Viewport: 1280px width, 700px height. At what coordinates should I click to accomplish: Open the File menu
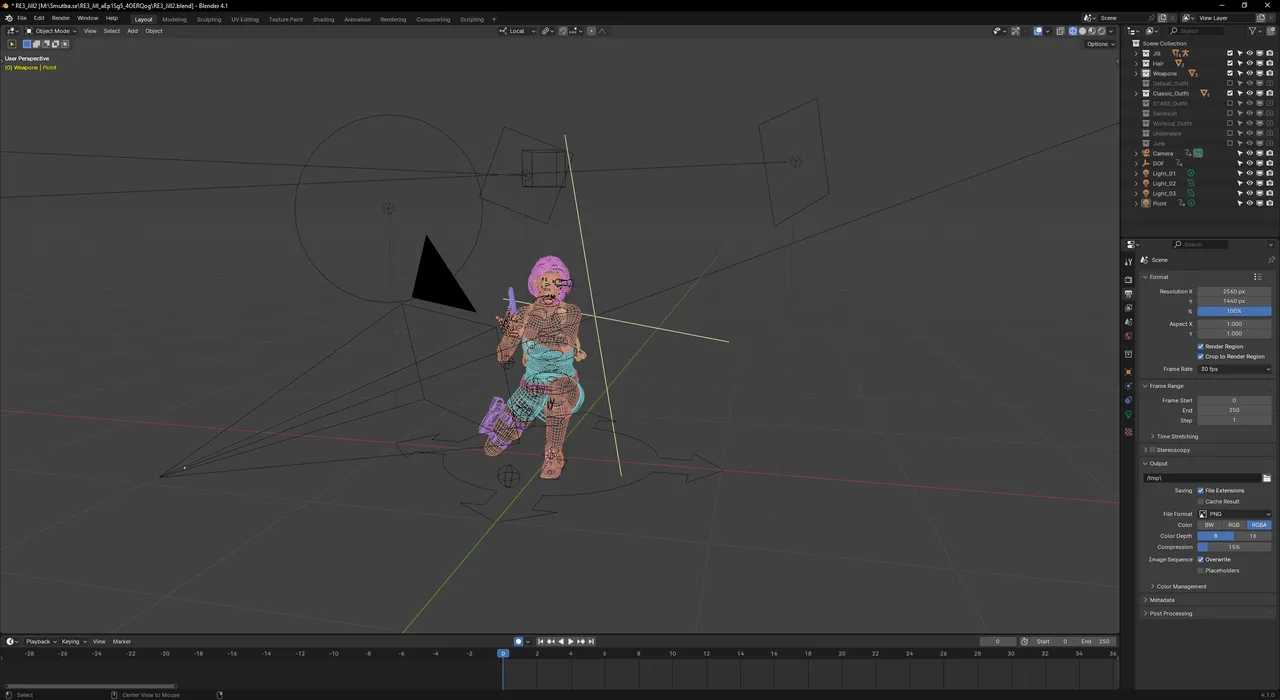click(x=22, y=18)
